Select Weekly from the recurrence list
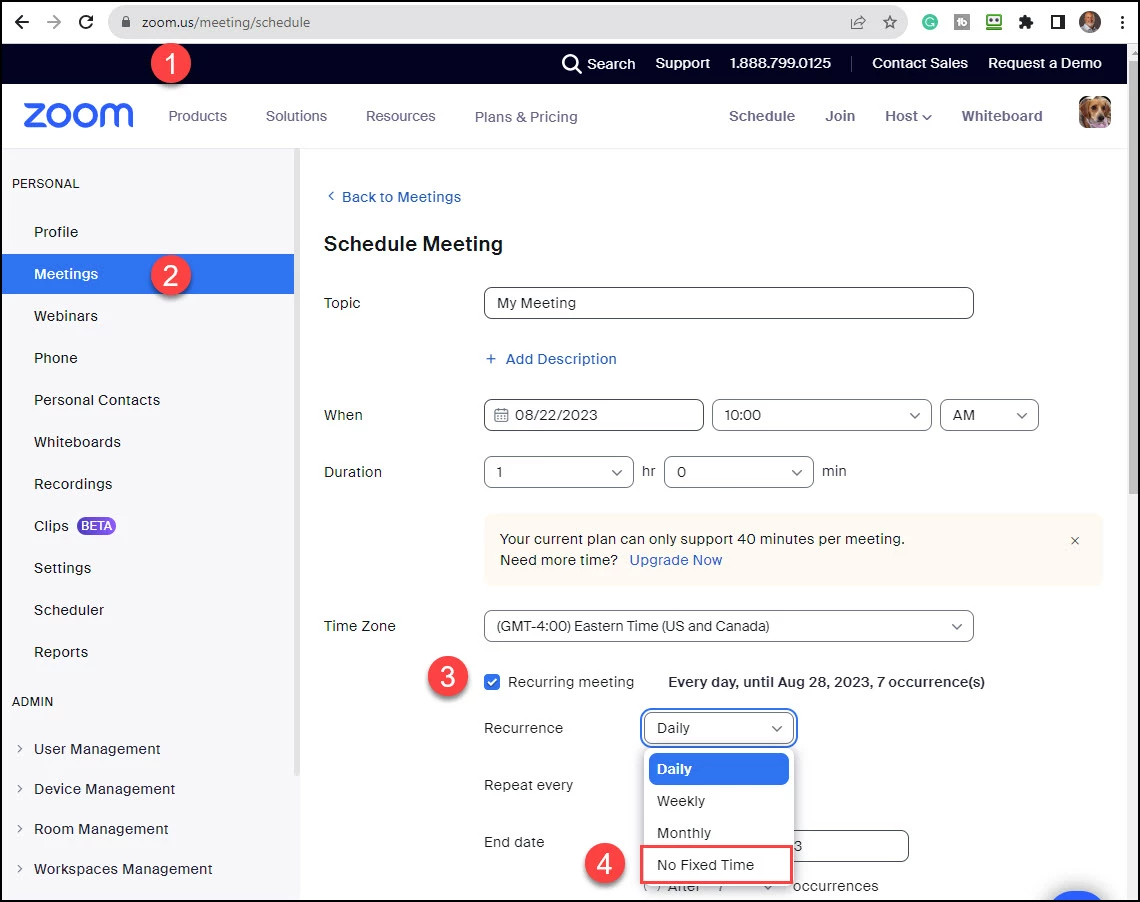 pyautogui.click(x=718, y=801)
